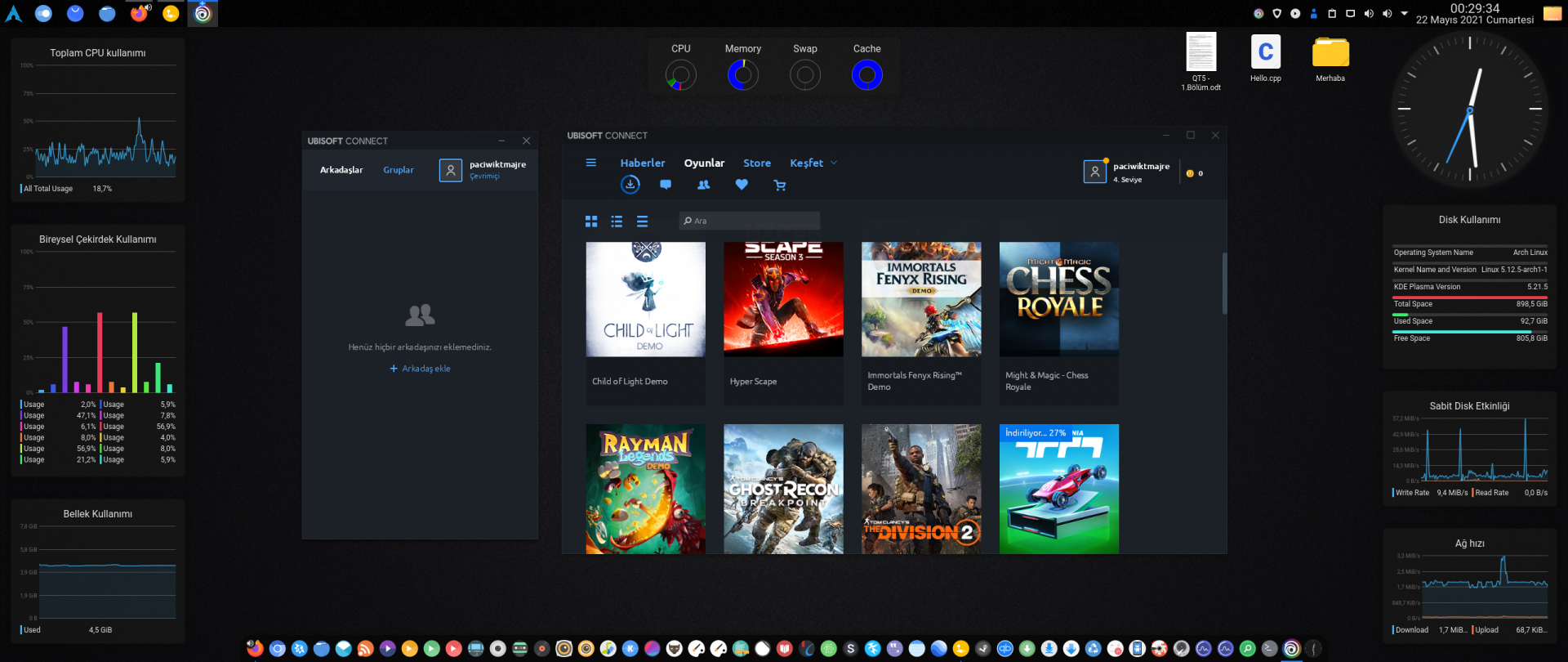
Task: Select the Gruplar tab in friends window
Action: pyautogui.click(x=399, y=170)
